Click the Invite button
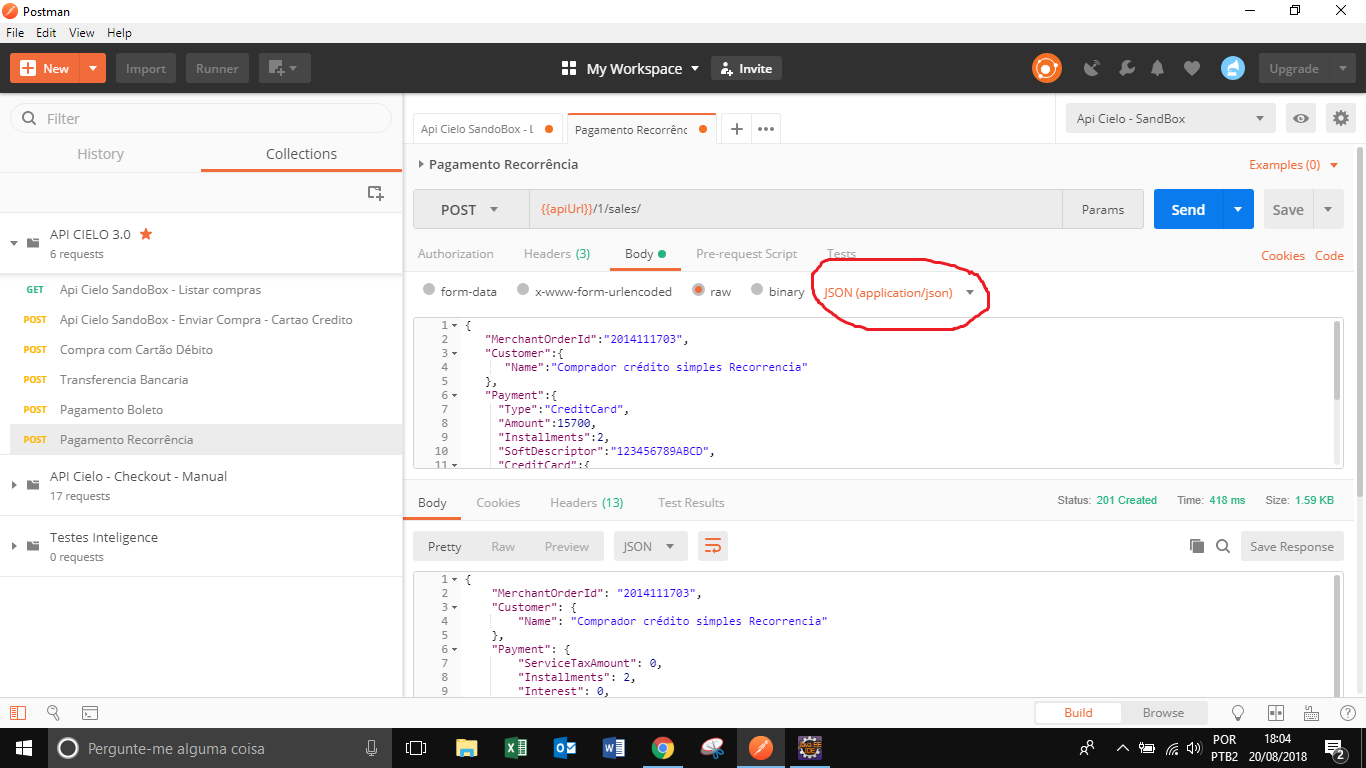The height and width of the screenshot is (768, 1366). tap(746, 68)
